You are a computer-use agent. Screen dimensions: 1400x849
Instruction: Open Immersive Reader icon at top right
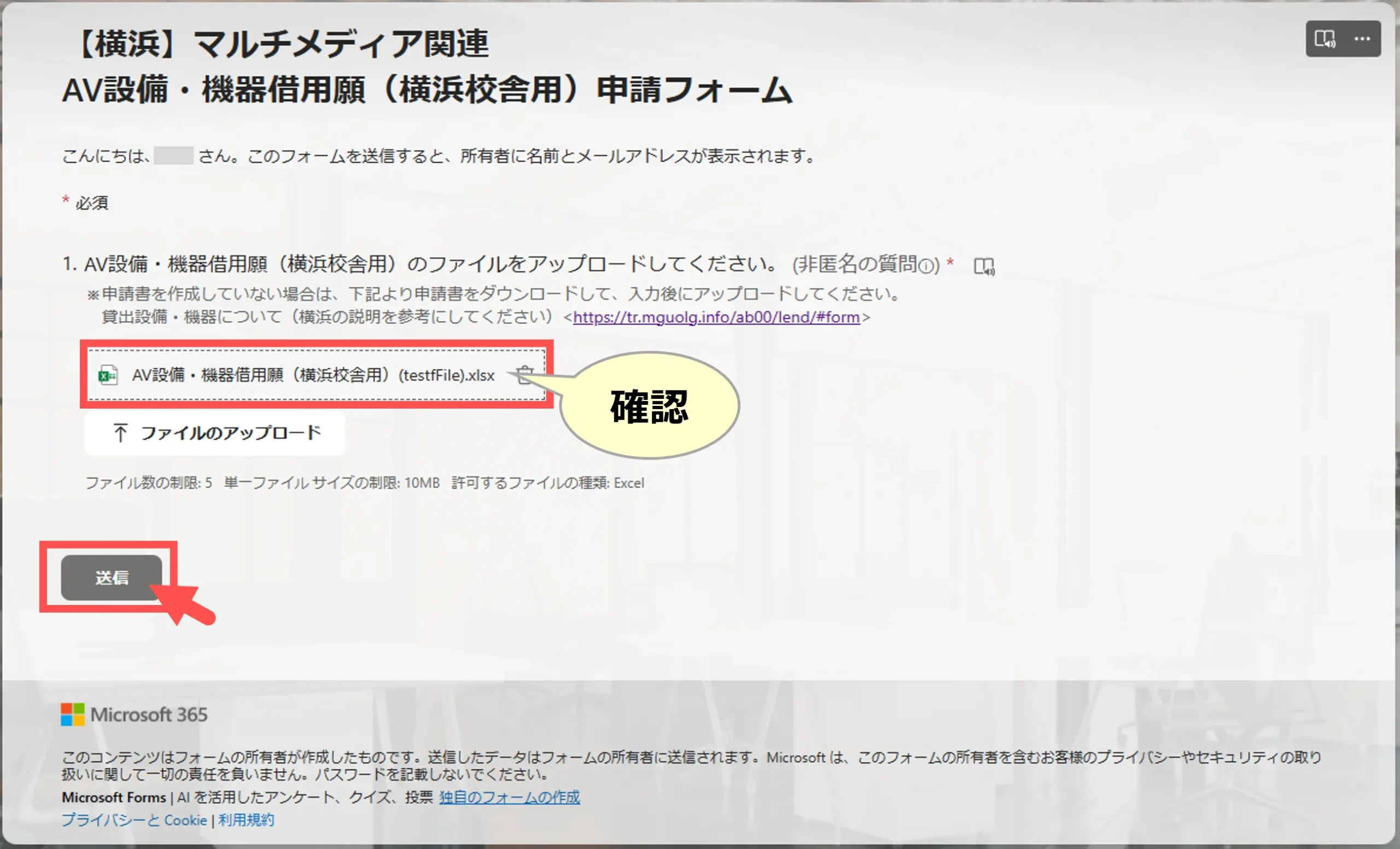coord(1325,39)
